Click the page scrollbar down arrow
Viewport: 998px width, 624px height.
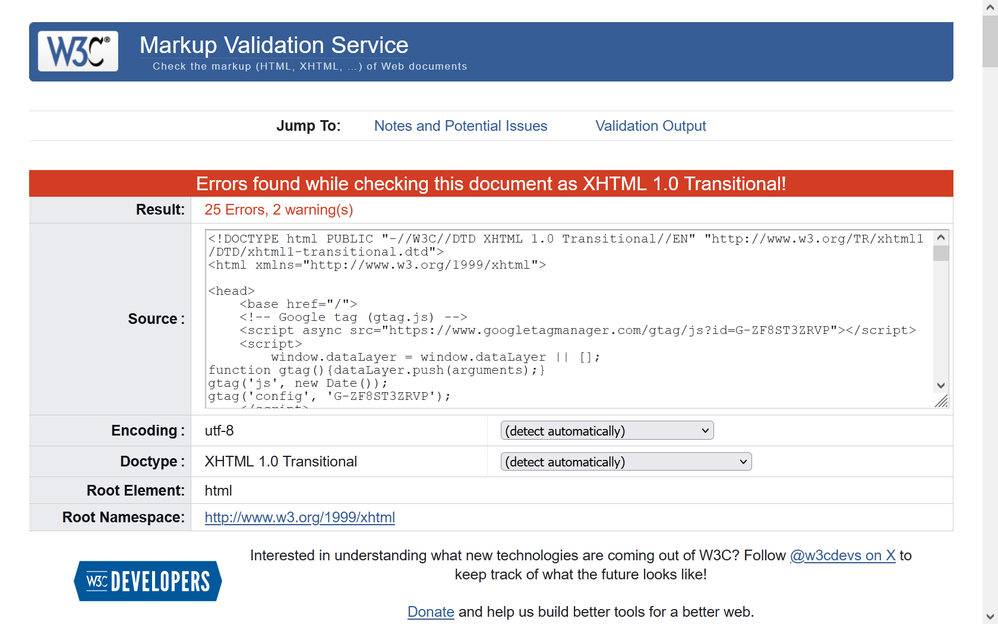(x=989, y=616)
